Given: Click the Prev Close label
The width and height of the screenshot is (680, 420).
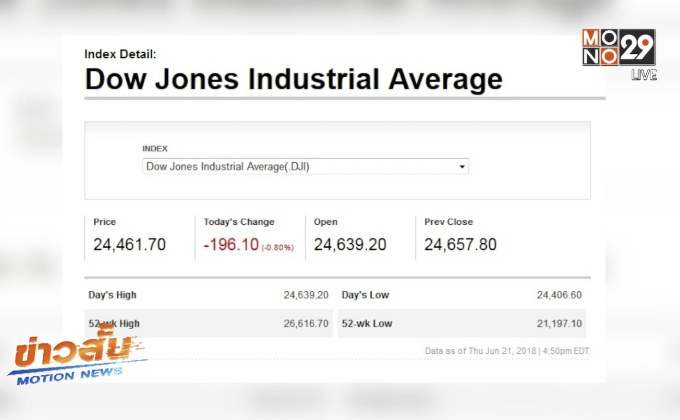Looking at the screenshot, I should (x=448, y=222).
